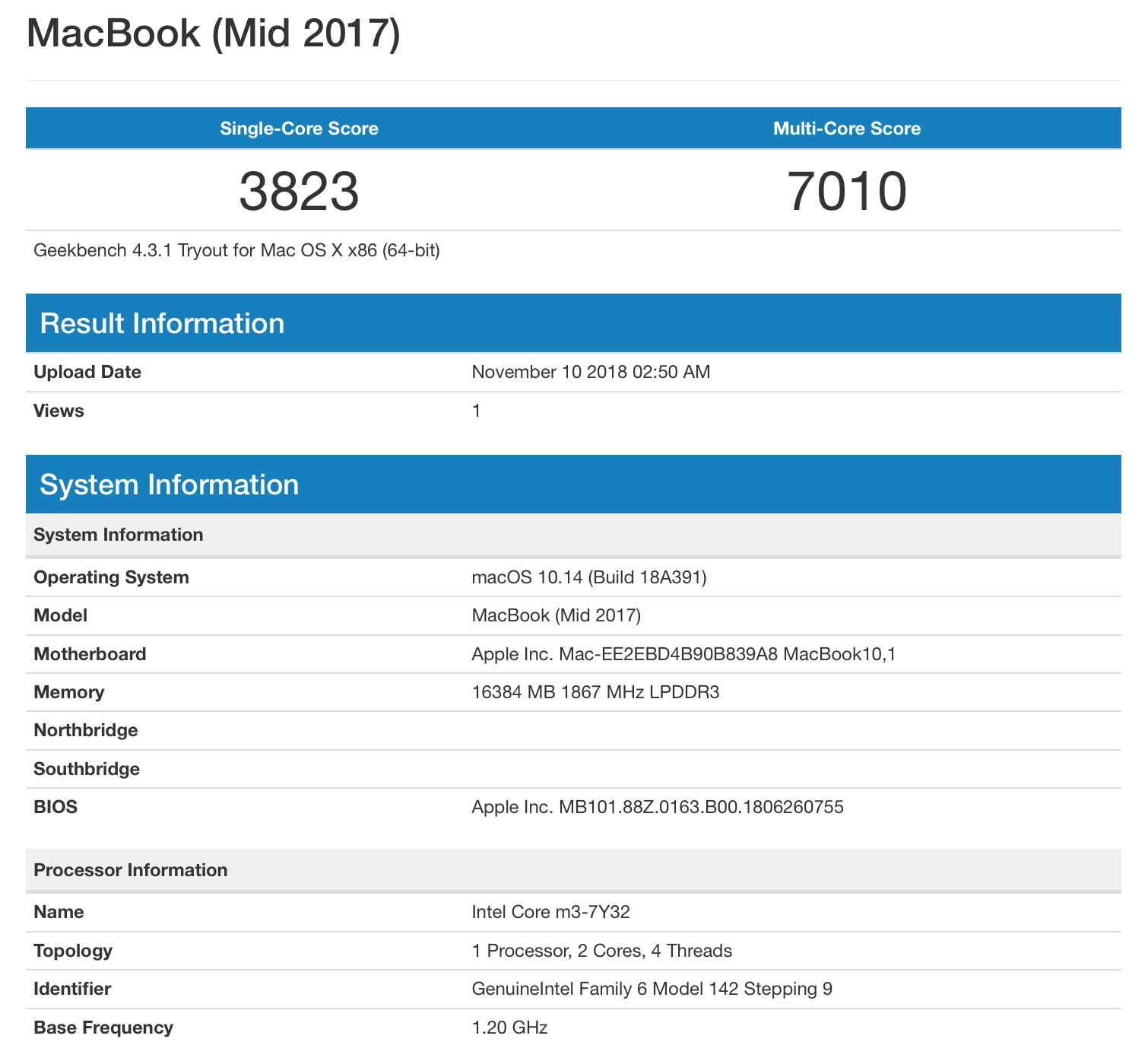Image resolution: width=1148 pixels, height=1042 pixels.
Task: Select 'GenuineIntel Family 6 Model 142 Stepping 9'
Action: (x=652, y=989)
